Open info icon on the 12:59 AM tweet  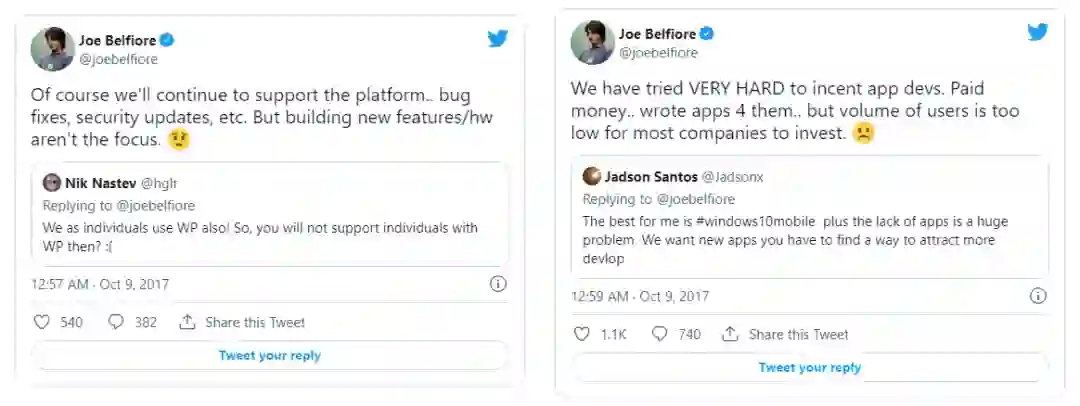[1038, 296]
